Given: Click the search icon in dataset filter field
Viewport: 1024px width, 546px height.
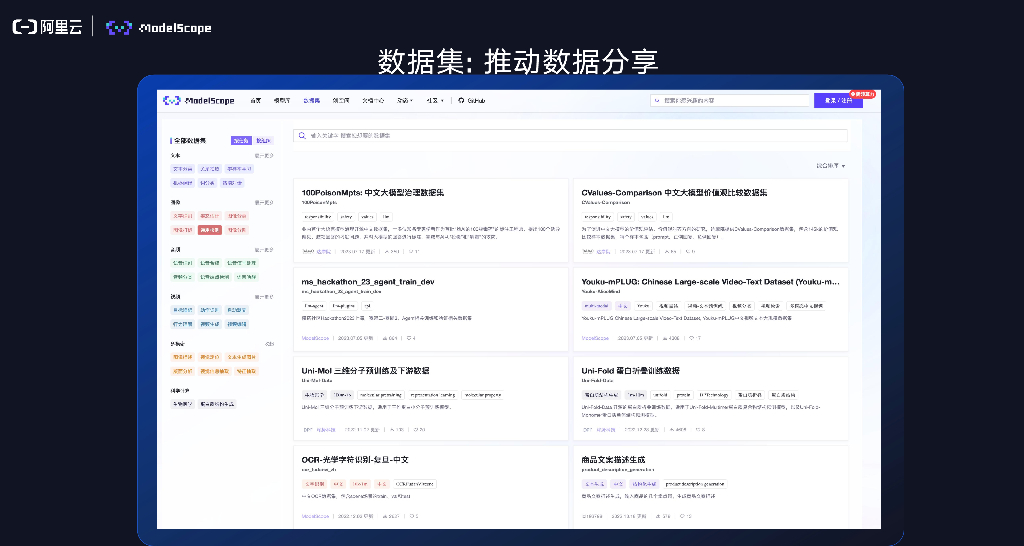Looking at the screenshot, I should click(x=302, y=135).
